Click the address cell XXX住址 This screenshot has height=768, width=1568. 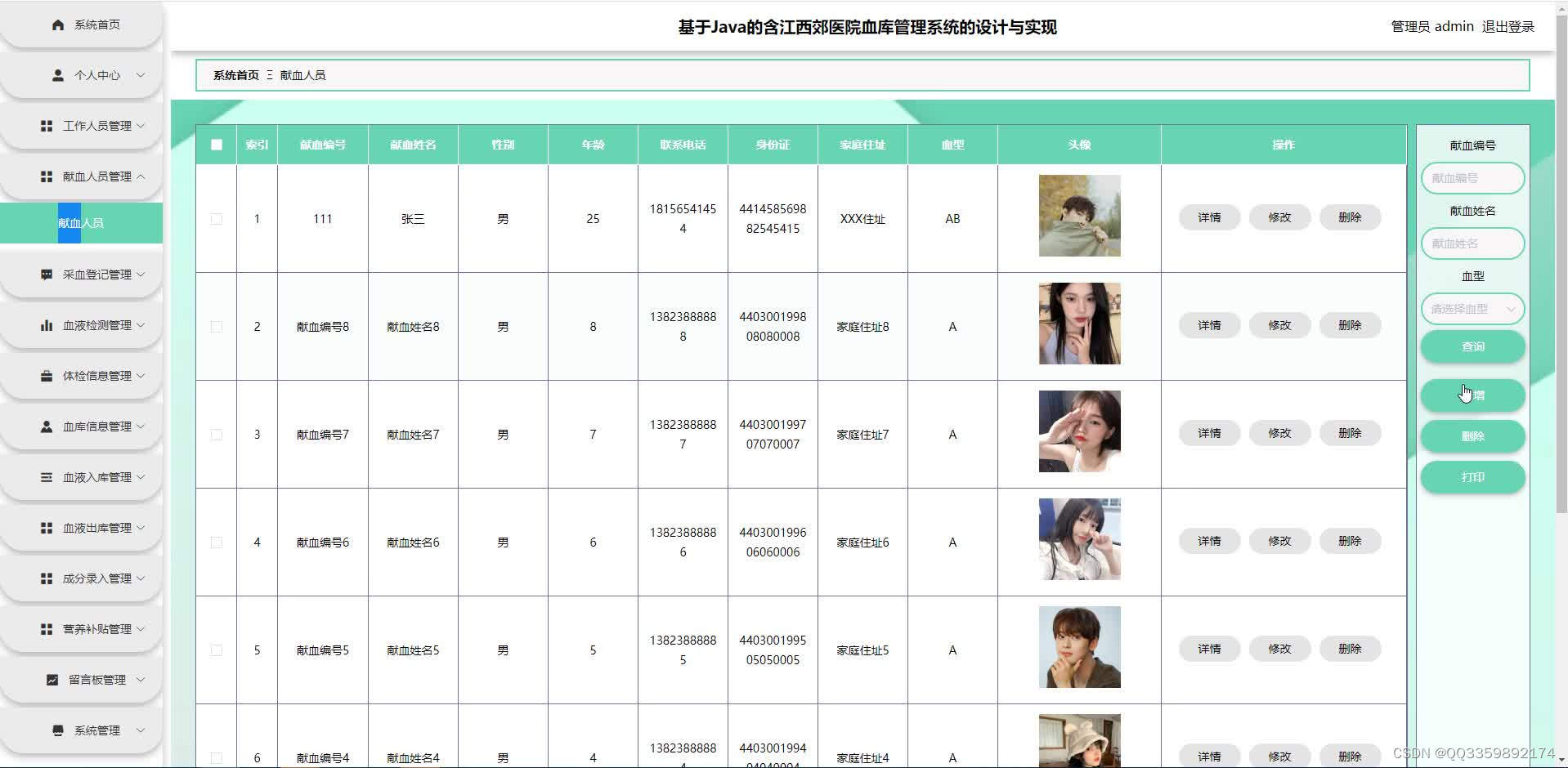(x=862, y=219)
